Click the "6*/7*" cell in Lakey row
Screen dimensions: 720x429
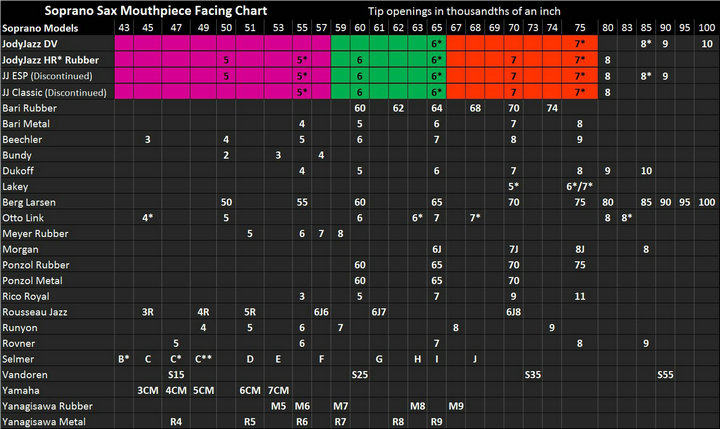[579, 187]
